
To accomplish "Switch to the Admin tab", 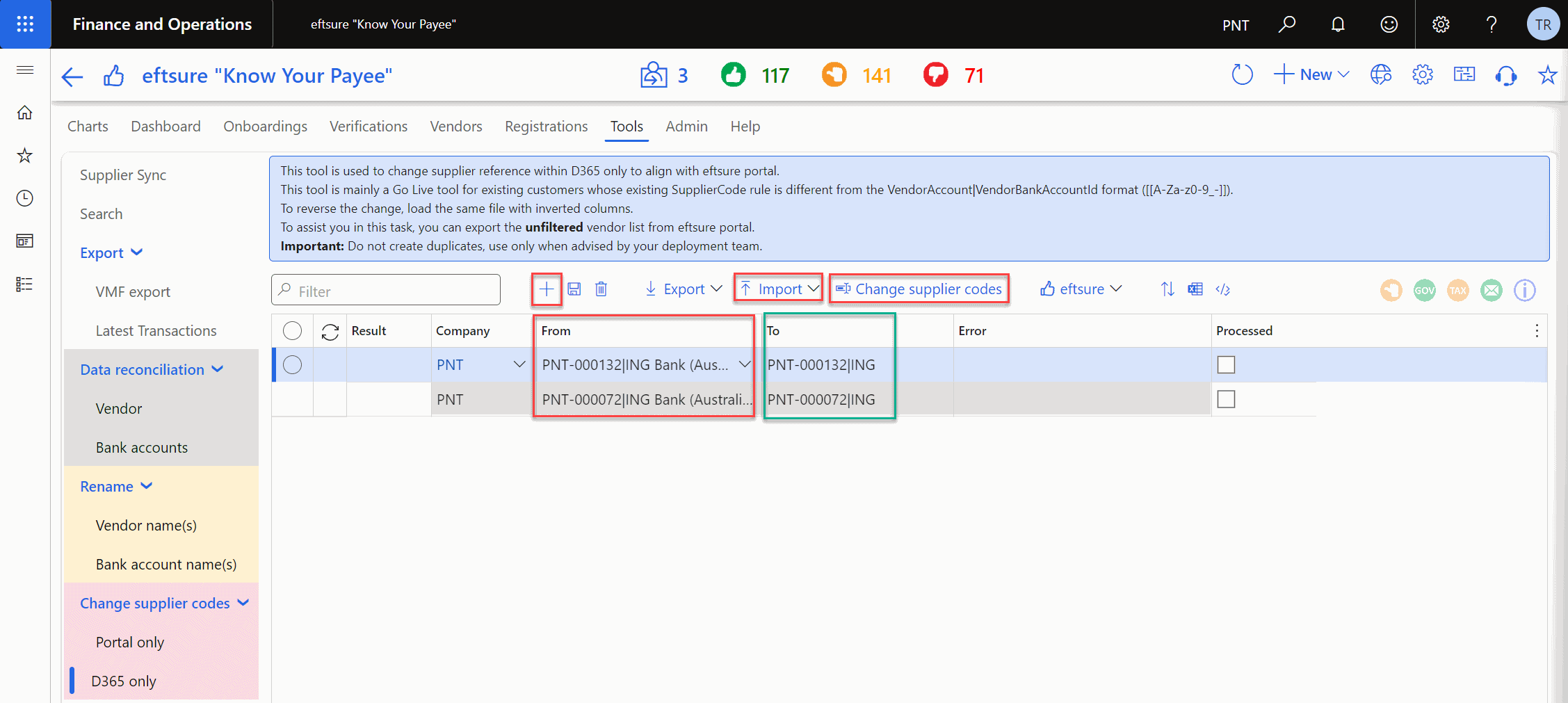I will tap(686, 127).
